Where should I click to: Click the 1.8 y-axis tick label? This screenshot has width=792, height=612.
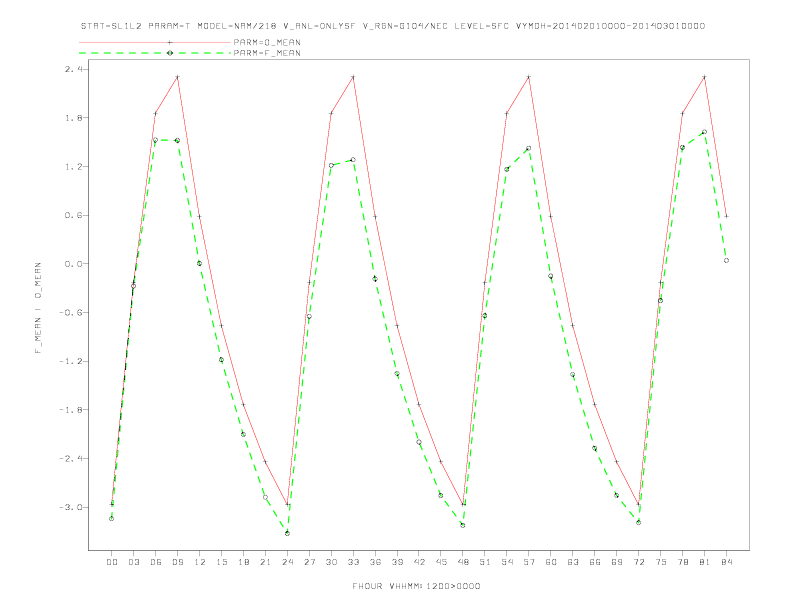pyautogui.click(x=73, y=118)
